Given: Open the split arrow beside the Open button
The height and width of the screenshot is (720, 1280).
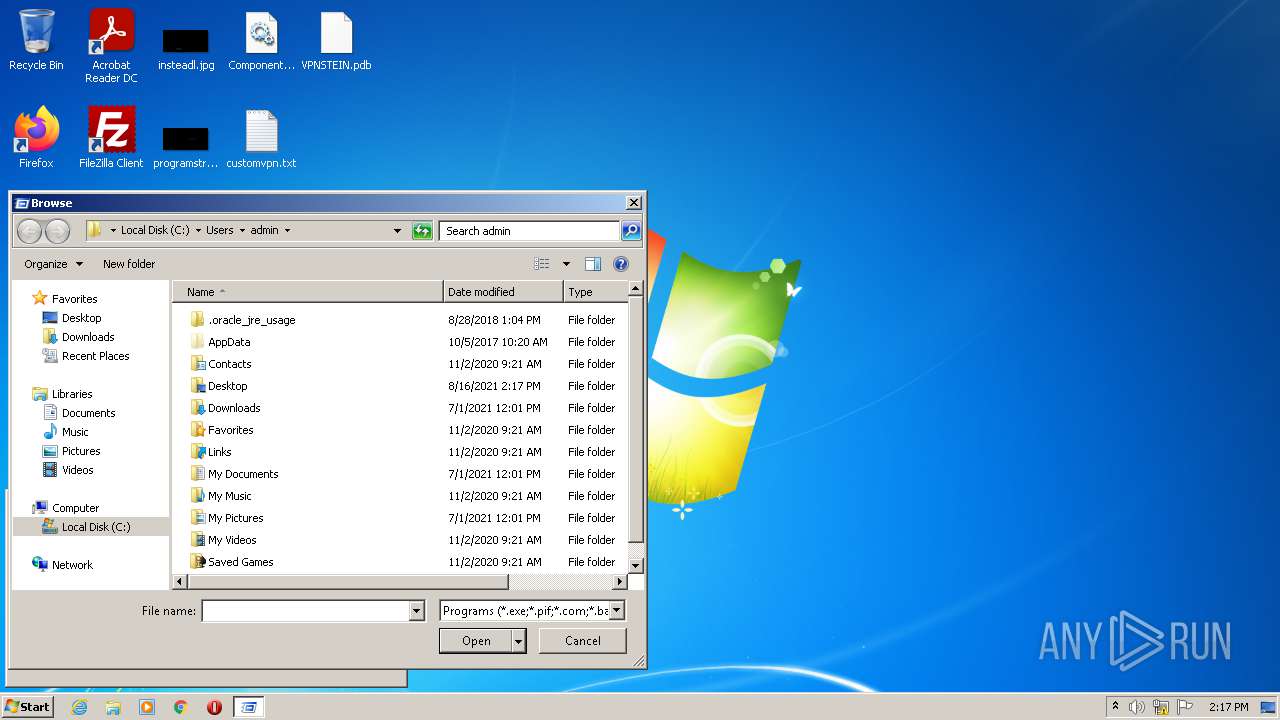Looking at the screenshot, I should pos(519,641).
